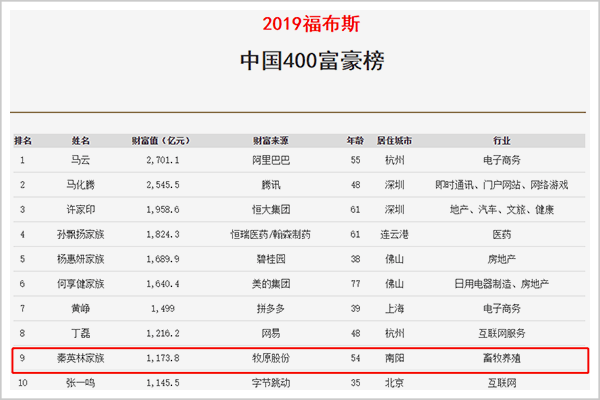Select the wealth value '2,701.1'
This screenshot has height=400, width=600.
(x=163, y=160)
